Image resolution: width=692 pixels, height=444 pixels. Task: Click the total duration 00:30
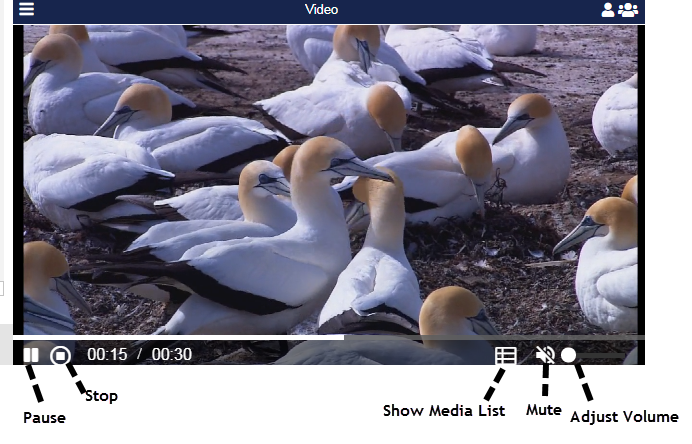tap(171, 354)
